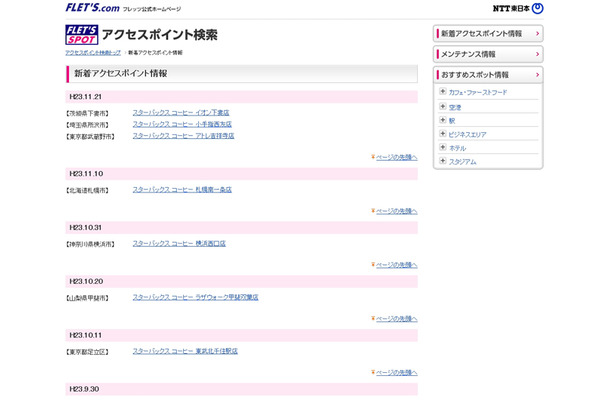This screenshot has height=400, width=610.
Task: Expand the 駅 plus icon
Action: 442,120
